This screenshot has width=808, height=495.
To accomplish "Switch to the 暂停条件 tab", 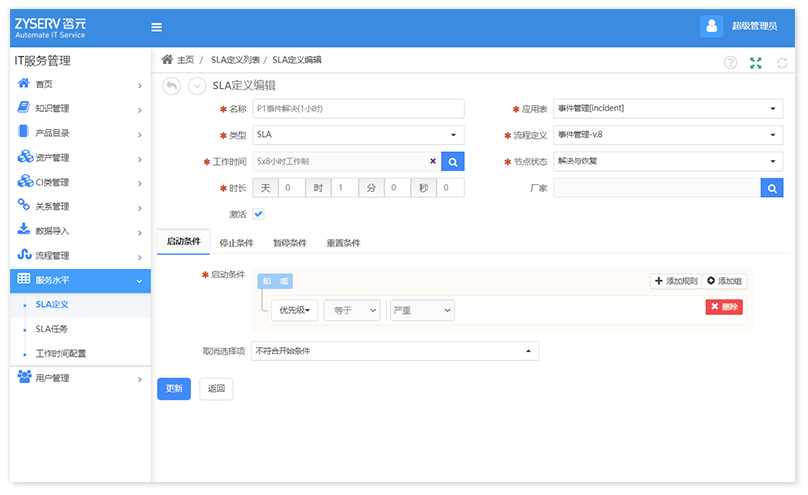I will point(290,243).
